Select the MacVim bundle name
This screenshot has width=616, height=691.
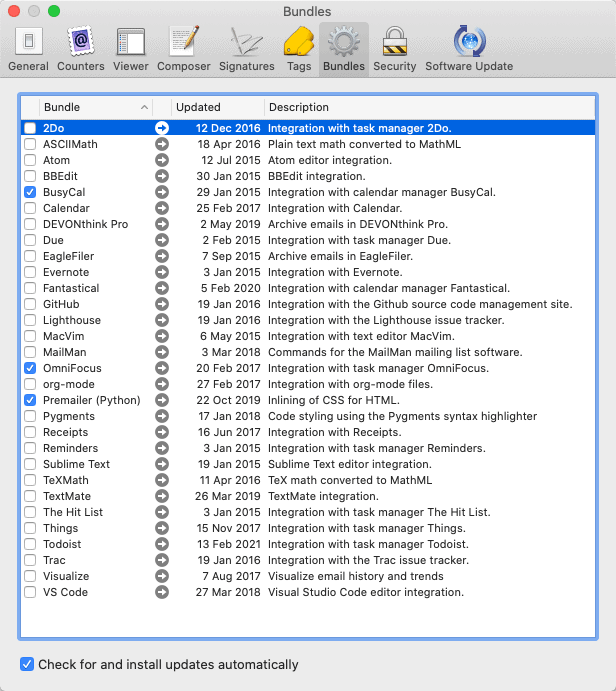(63, 336)
